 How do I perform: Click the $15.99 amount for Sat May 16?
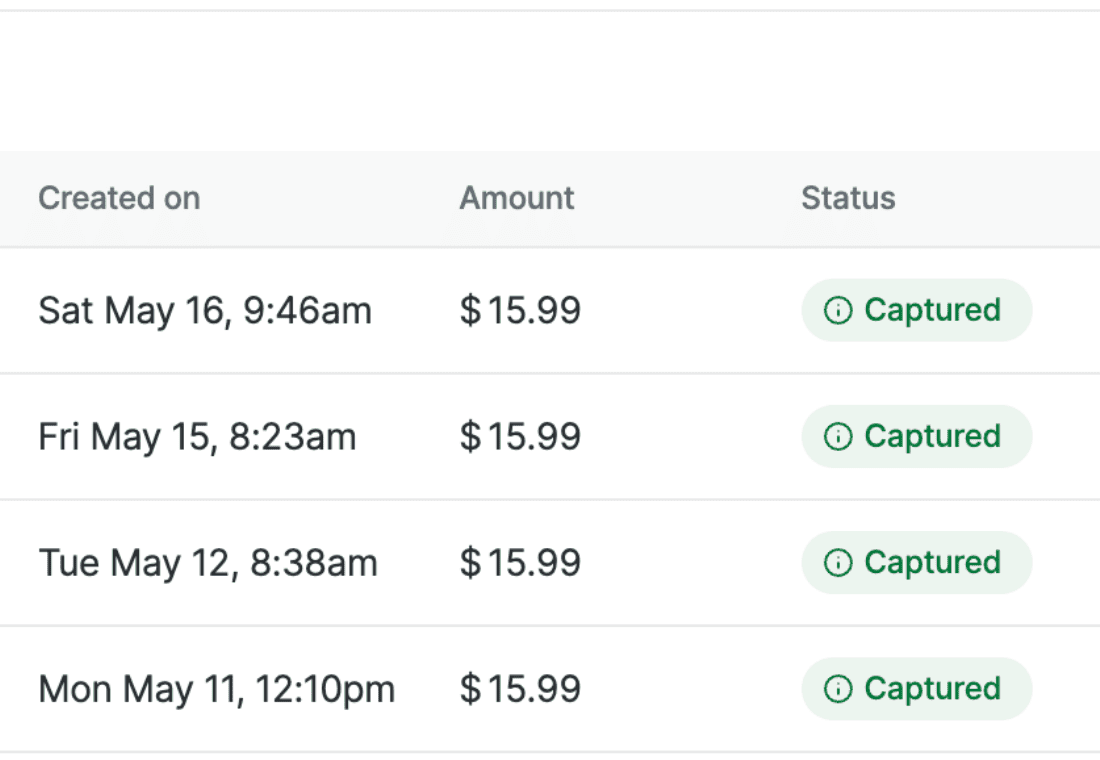coord(521,310)
